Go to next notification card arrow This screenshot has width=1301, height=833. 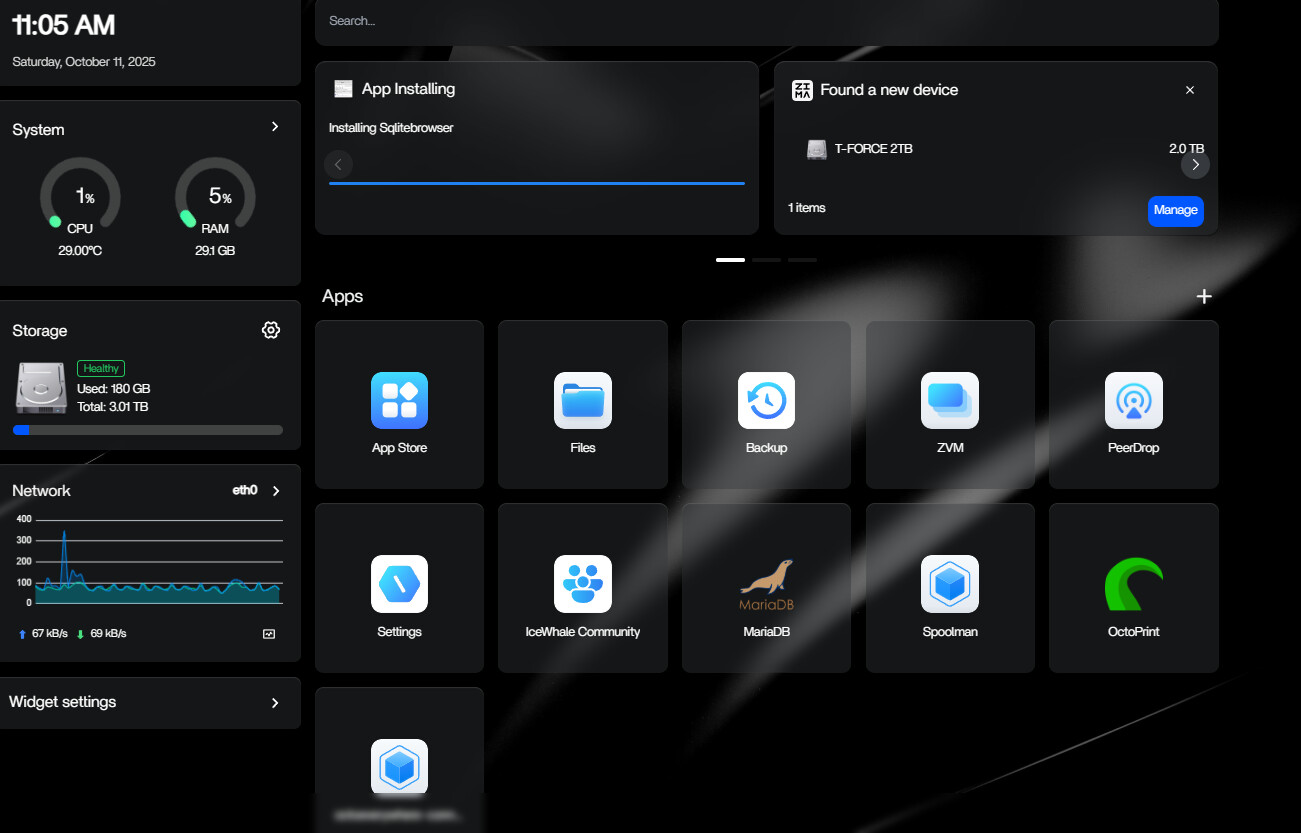point(1195,164)
